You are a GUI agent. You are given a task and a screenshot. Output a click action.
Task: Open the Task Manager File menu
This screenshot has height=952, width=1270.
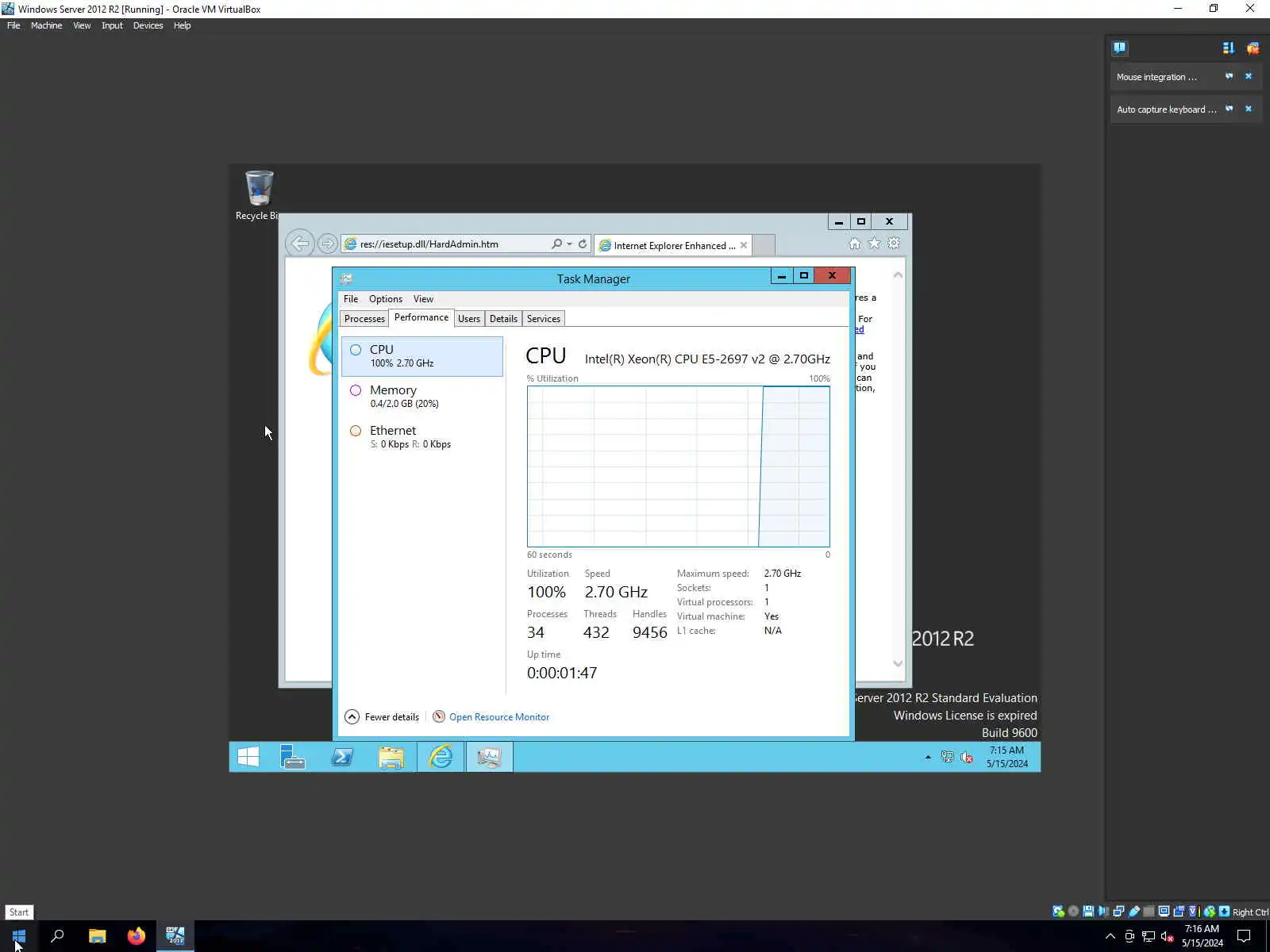351,299
